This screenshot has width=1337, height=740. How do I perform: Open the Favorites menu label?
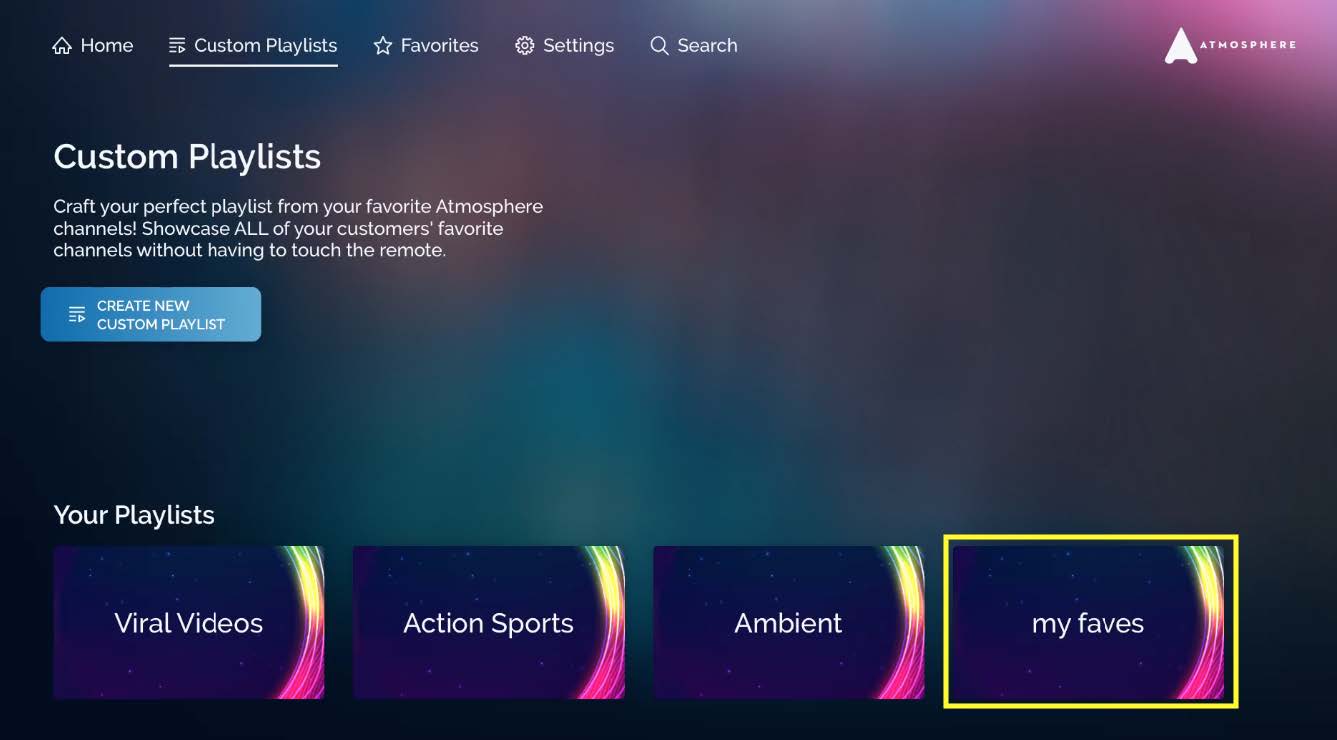tap(440, 46)
